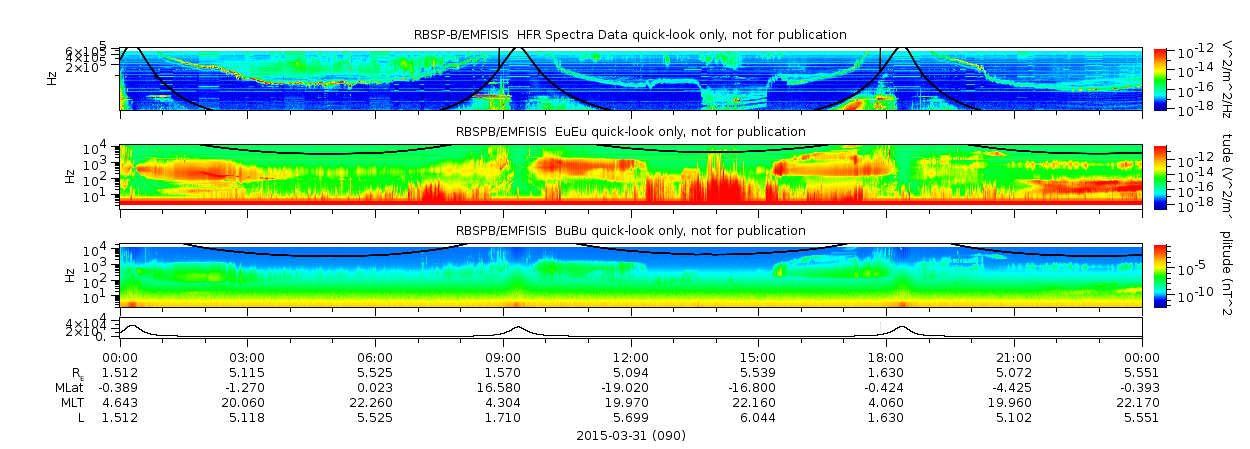Screen dimensions: 1250x449
Task: Click the '09:00' time tick label
Action: point(503,358)
